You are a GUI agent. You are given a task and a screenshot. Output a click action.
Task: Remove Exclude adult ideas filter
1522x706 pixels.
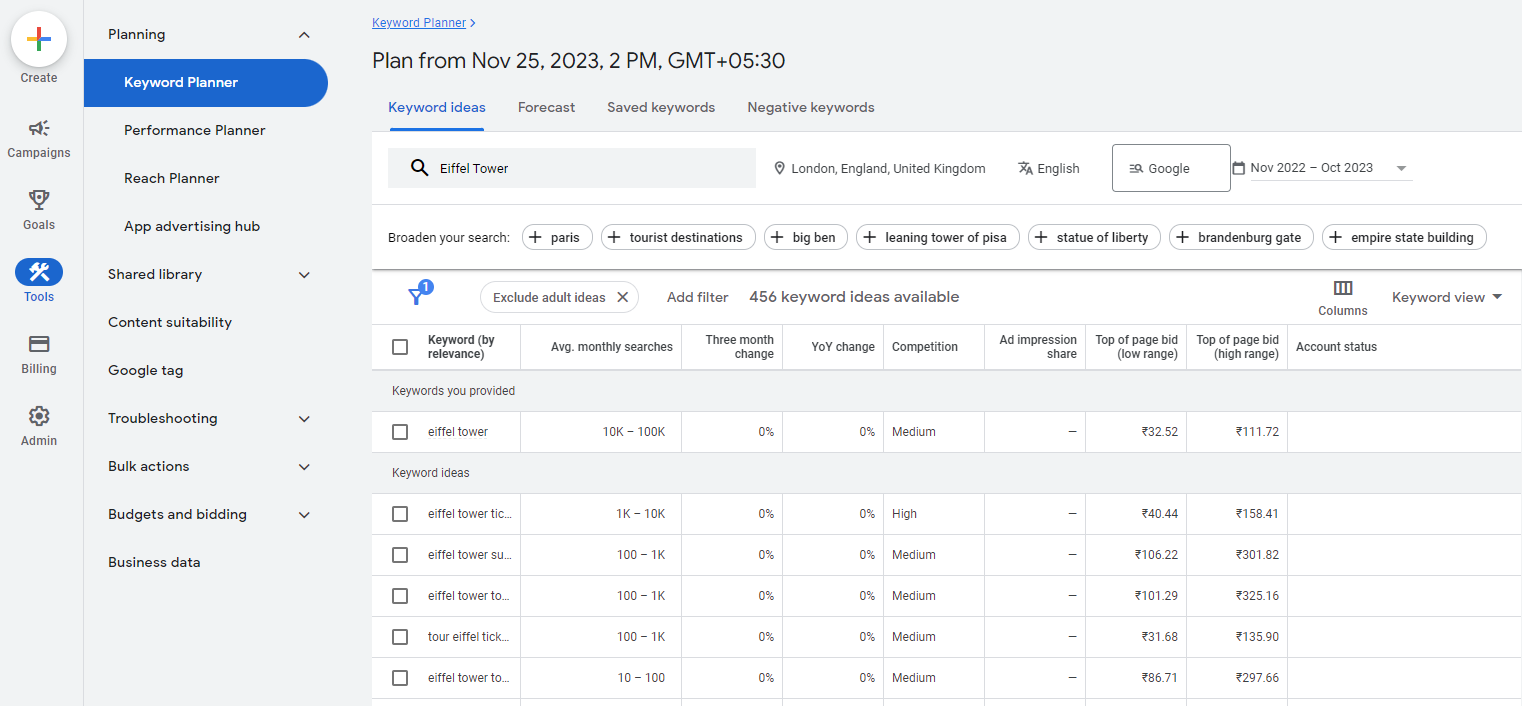click(x=622, y=297)
